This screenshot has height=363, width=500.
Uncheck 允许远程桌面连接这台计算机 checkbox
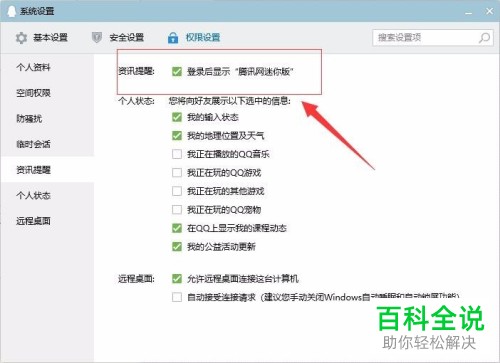(177, 279)
